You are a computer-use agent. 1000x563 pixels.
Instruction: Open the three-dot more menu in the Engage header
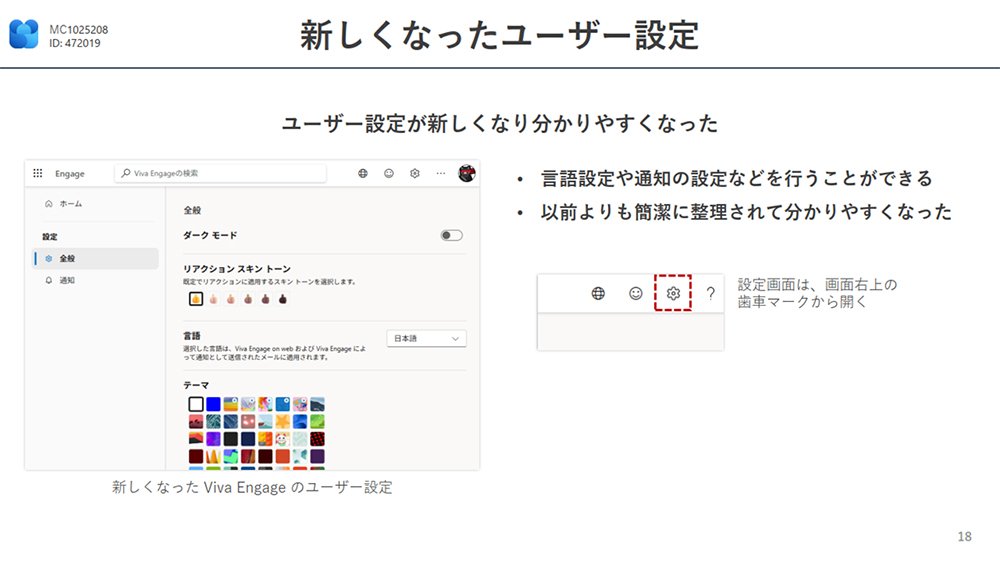[x=441, y=173]
